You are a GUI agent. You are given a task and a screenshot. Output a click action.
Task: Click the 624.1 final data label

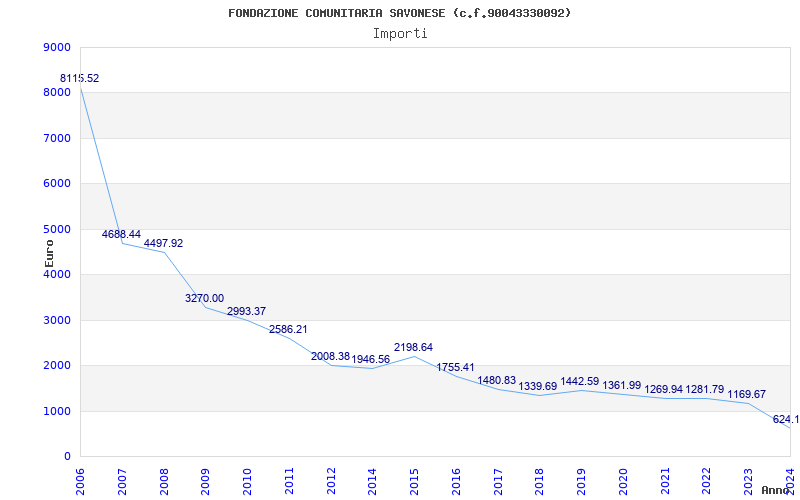[786, 419]
